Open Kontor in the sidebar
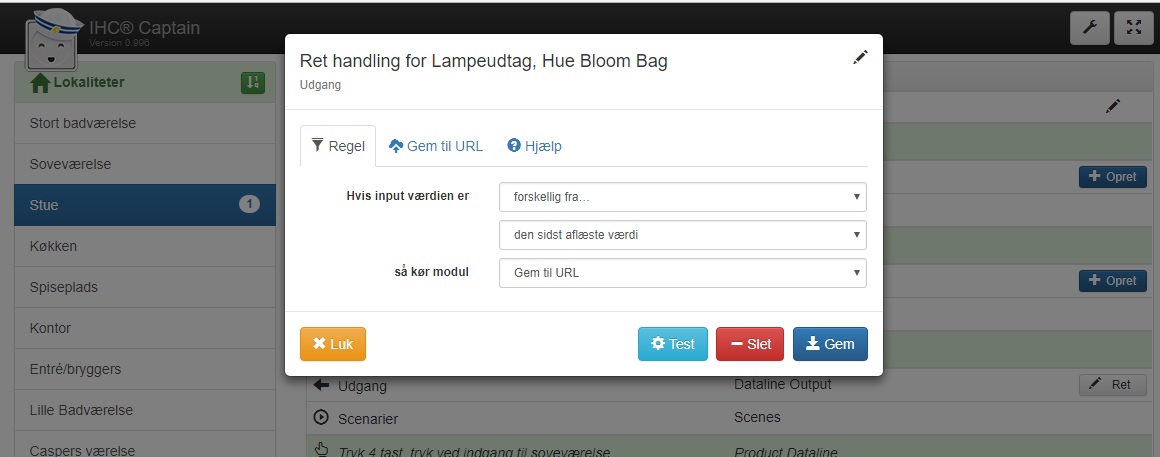The image size is (1160, 457). (145, 328)
